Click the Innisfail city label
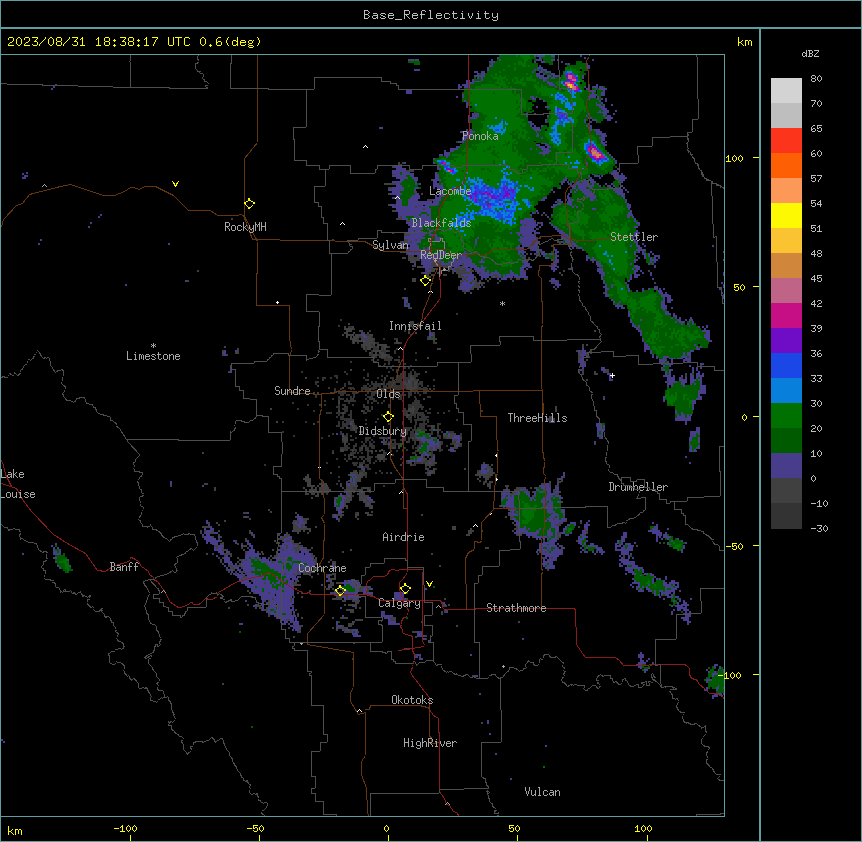Screen dimensions: 862x842 click(x=415, y=326)
